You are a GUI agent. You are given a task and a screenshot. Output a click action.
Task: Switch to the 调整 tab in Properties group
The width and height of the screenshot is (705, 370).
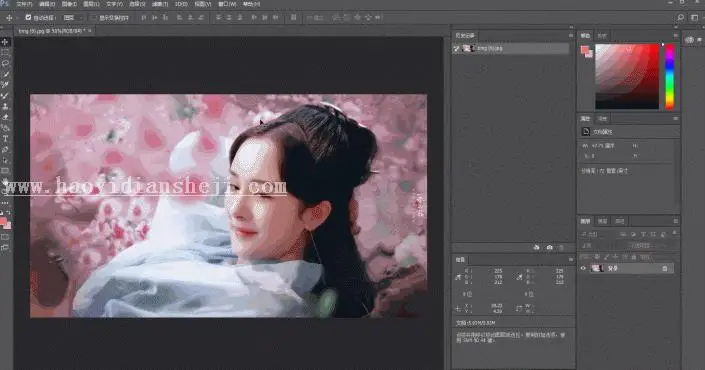[602, 119]
